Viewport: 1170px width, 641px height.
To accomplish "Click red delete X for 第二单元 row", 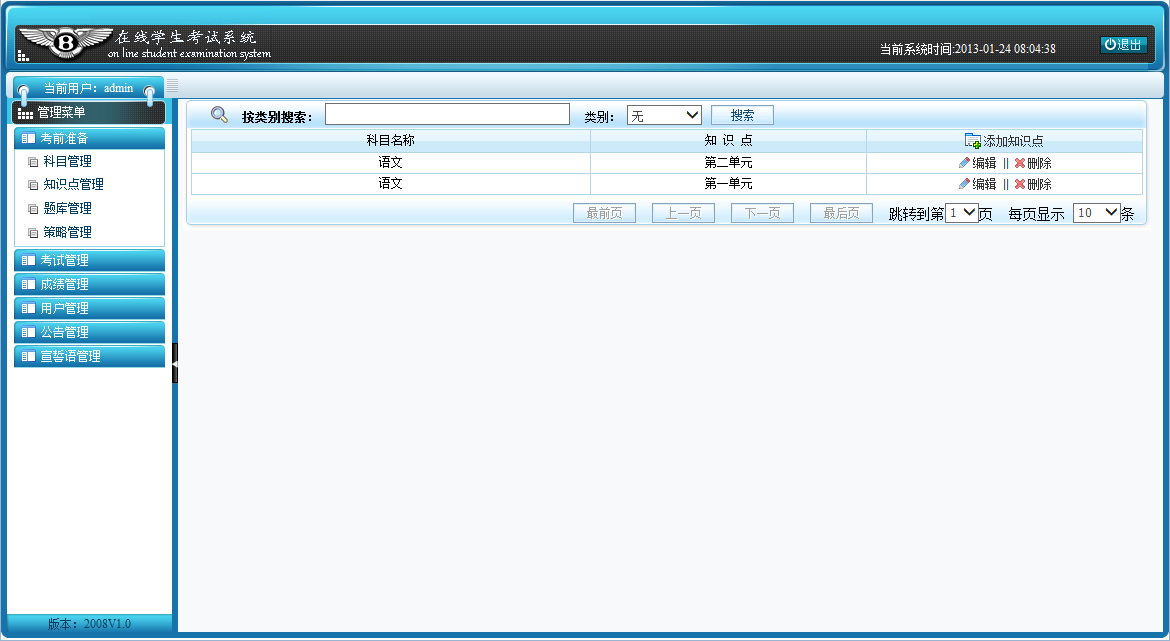I will tap(1019, 163).
